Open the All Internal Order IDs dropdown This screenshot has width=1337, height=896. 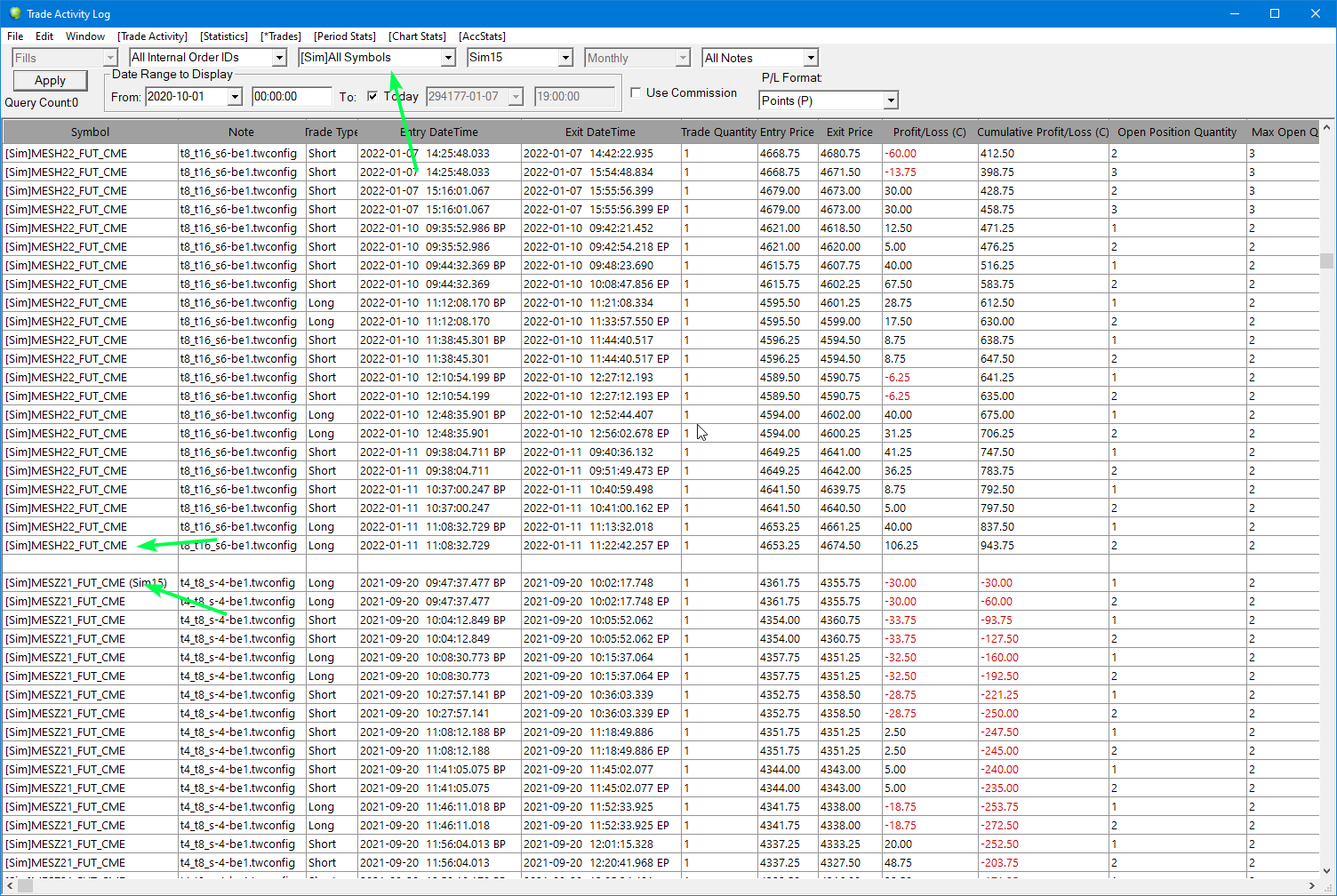[x=279, y=58]
